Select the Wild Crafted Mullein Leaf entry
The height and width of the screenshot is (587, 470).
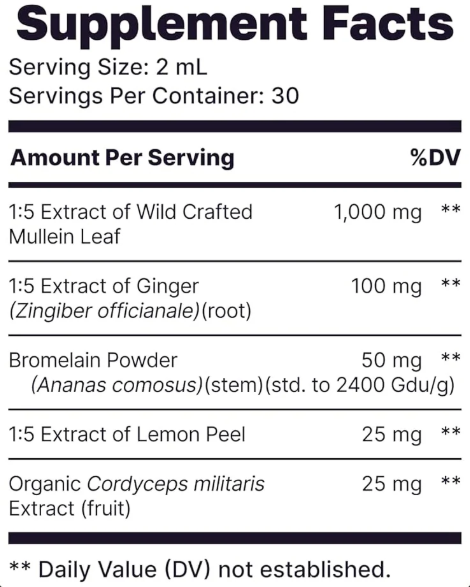click(131, 224)
